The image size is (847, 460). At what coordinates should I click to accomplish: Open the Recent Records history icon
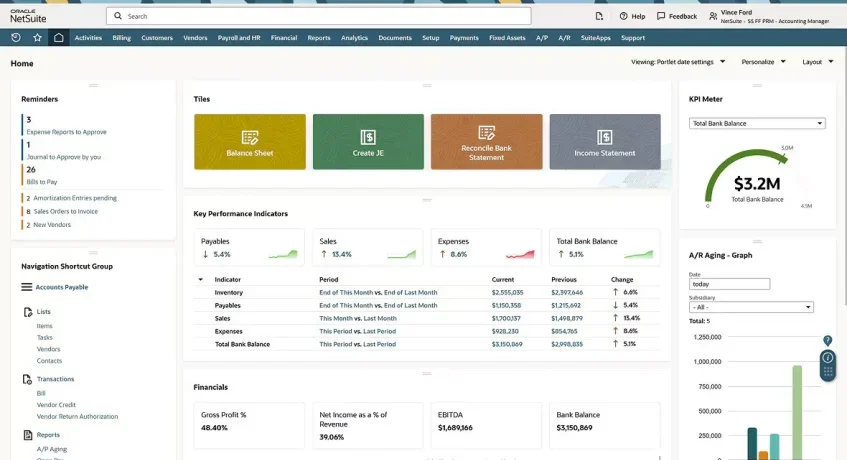coord(16,37)
